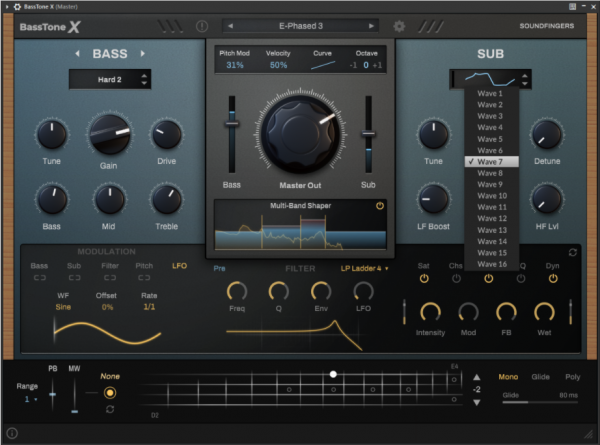This screenshot has height=445, width=600.
Task: Open the Hard 2 bass type dropdown
Action: [x=110, y=79]
